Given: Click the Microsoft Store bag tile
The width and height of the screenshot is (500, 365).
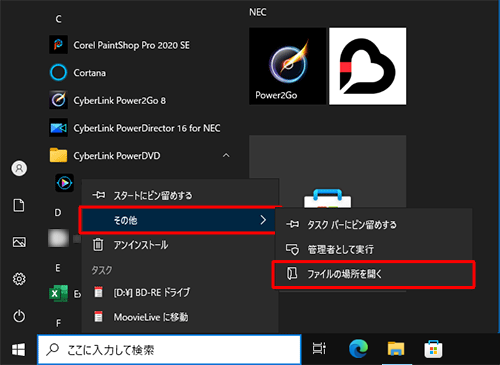Looking at the screenshot, I should tap(328, 172).
